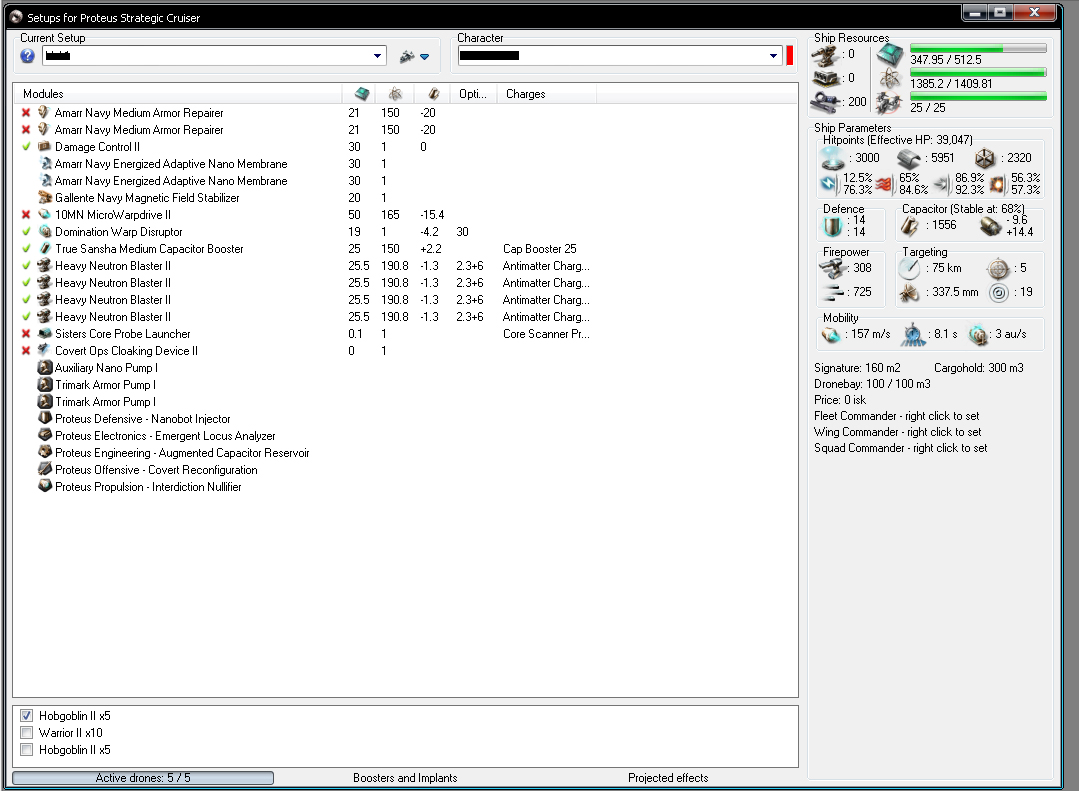Click the Damage Control II module icon
Screen dimensions: 1079x791
45,147
